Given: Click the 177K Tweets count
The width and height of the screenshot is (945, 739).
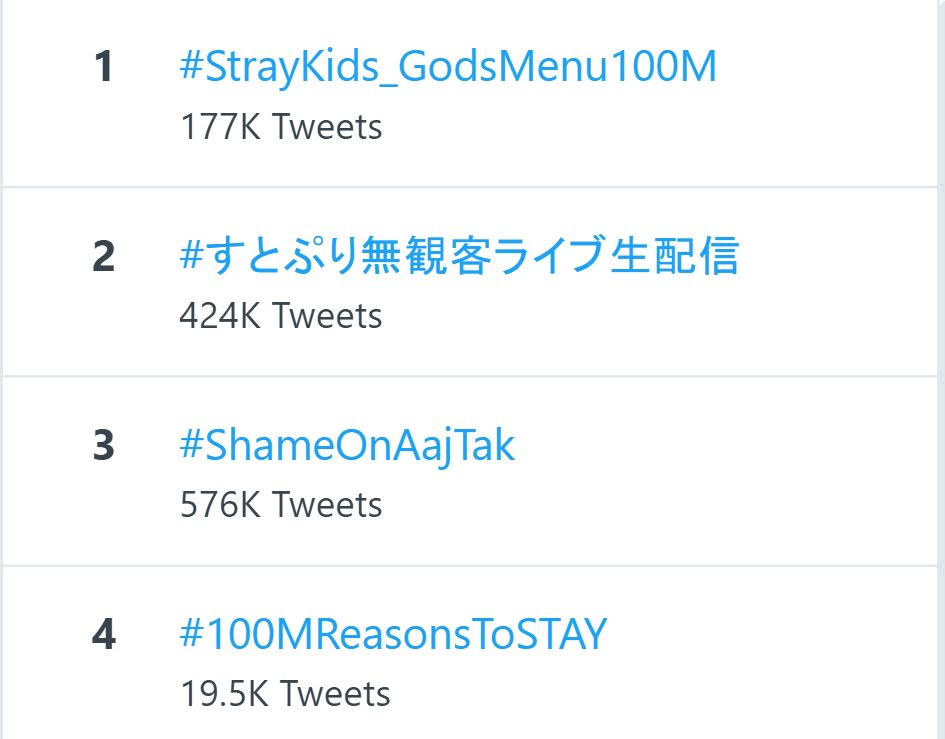Looking at the screenshot, I should pos(281,127).
